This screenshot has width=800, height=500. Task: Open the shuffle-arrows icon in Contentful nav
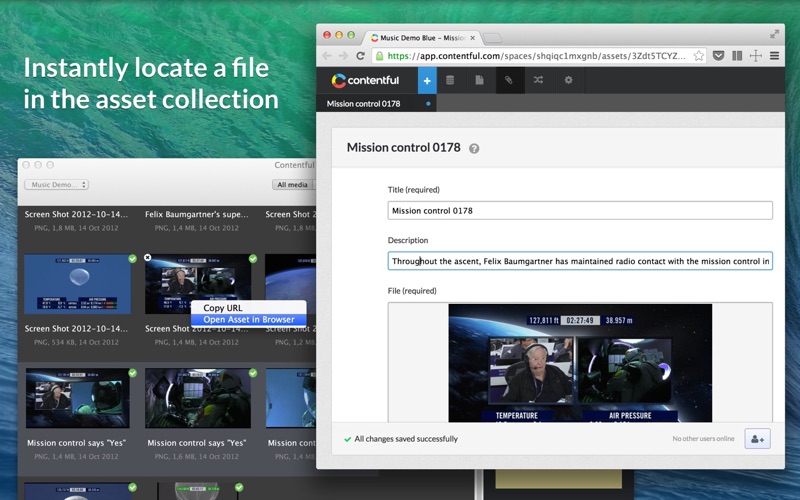point(538,80)
